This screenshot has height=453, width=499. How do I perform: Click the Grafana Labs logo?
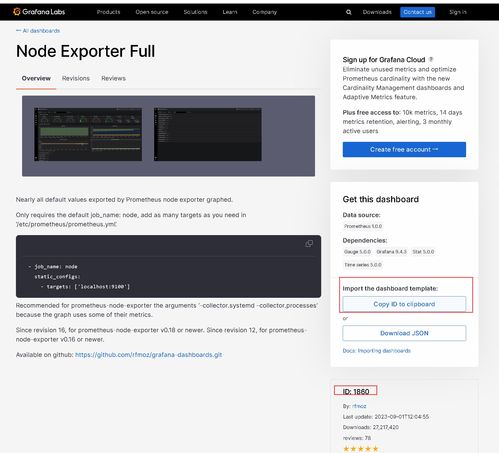(39, 12)
